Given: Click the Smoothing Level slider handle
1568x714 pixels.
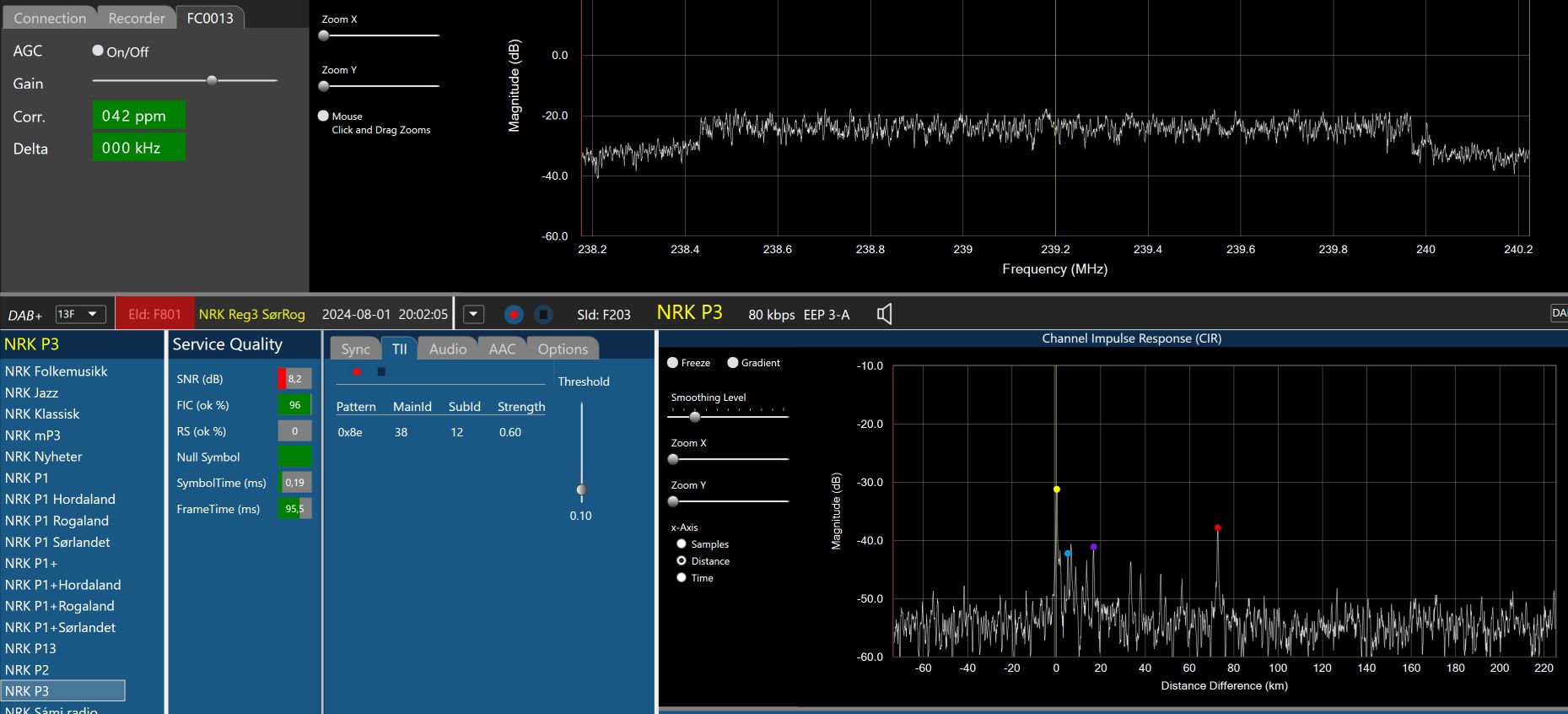Looking at the screenshot, I should coord(695,416).
